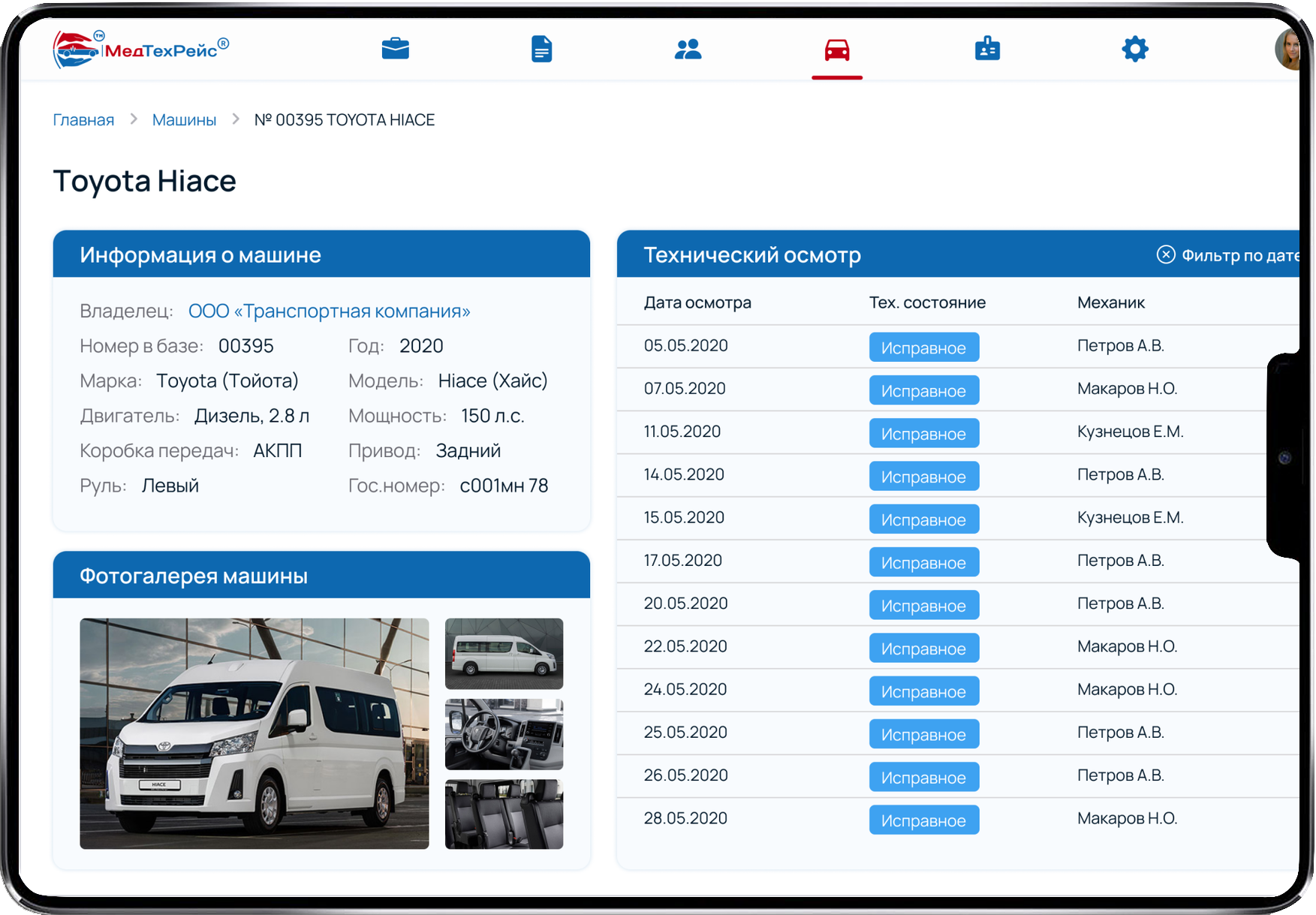Click Исправное status for the 05.05.2020 inspection
The height and width of the screenshot is (915, 1316).
coord(923,347)
